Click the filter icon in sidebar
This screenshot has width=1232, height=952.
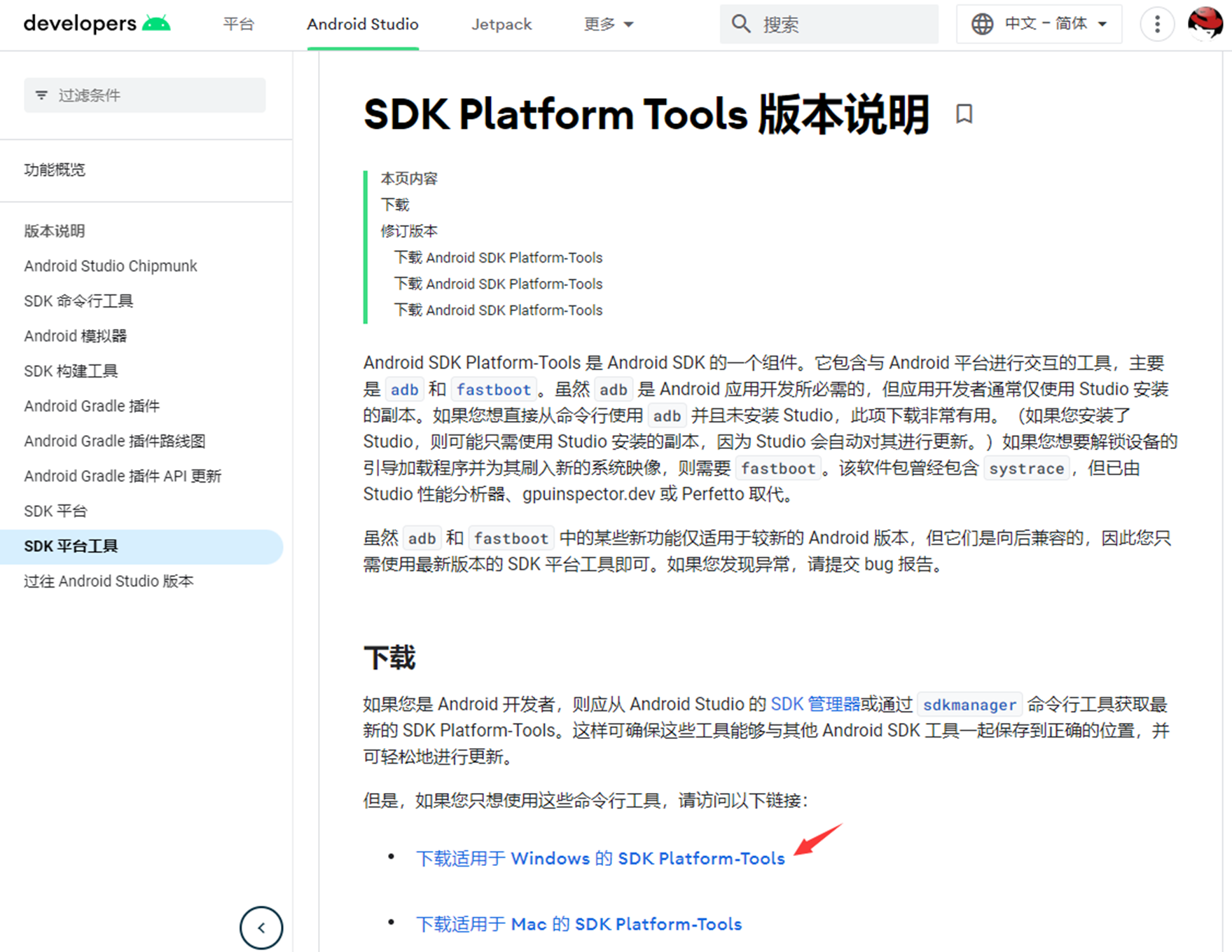(x=42, y=95)
